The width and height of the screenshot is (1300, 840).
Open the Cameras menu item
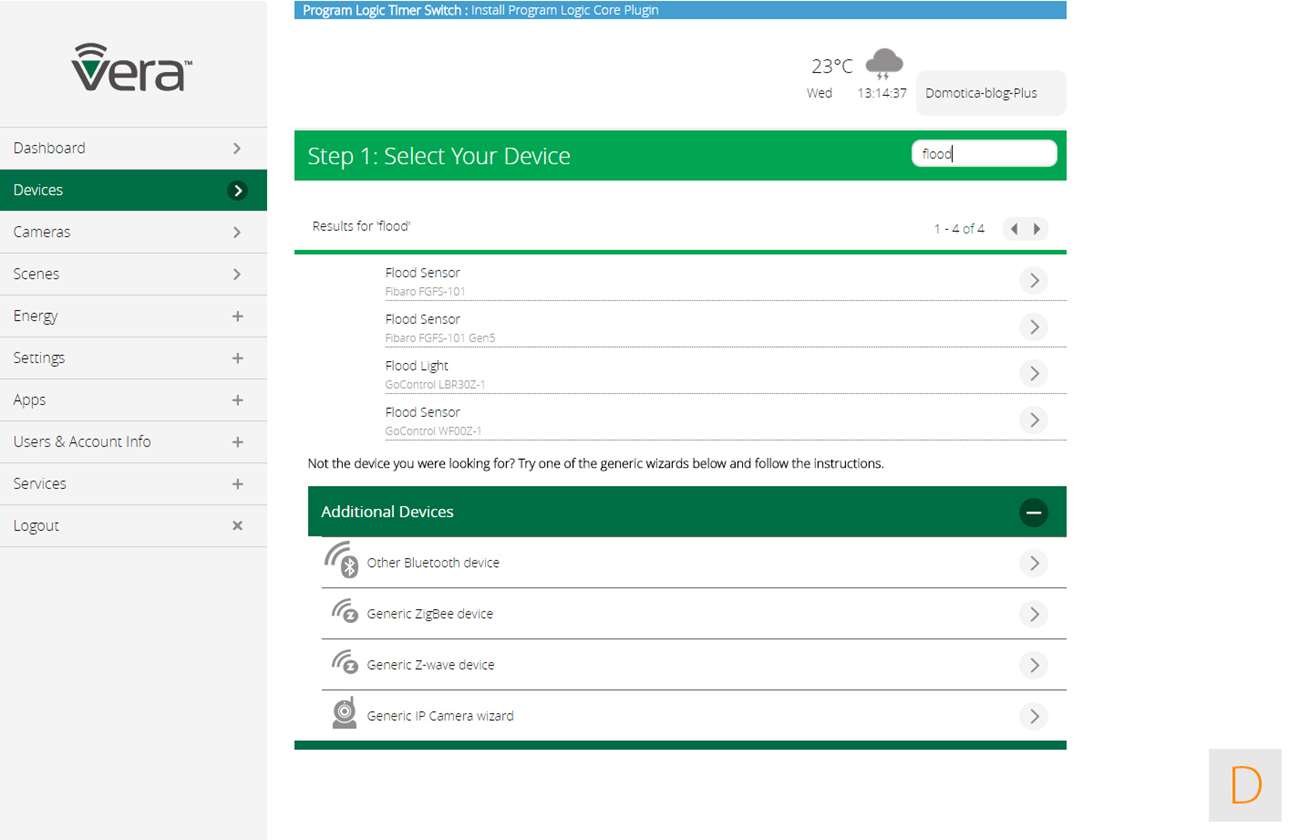pyautogui.click(x=133, y=232)
